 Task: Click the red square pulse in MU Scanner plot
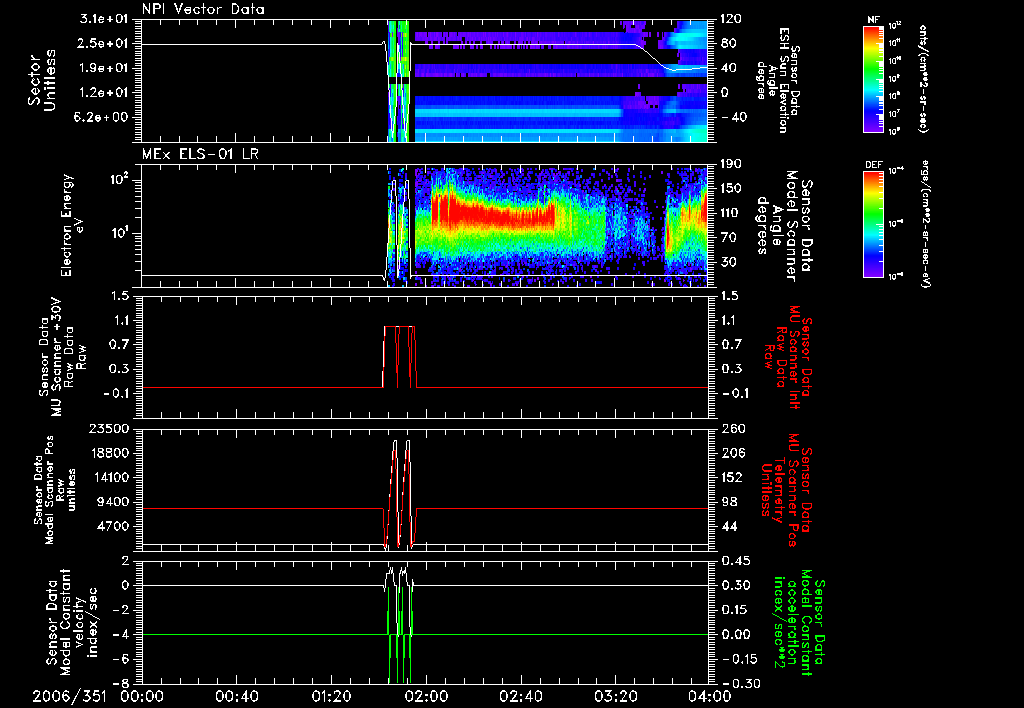pos(398,357)
